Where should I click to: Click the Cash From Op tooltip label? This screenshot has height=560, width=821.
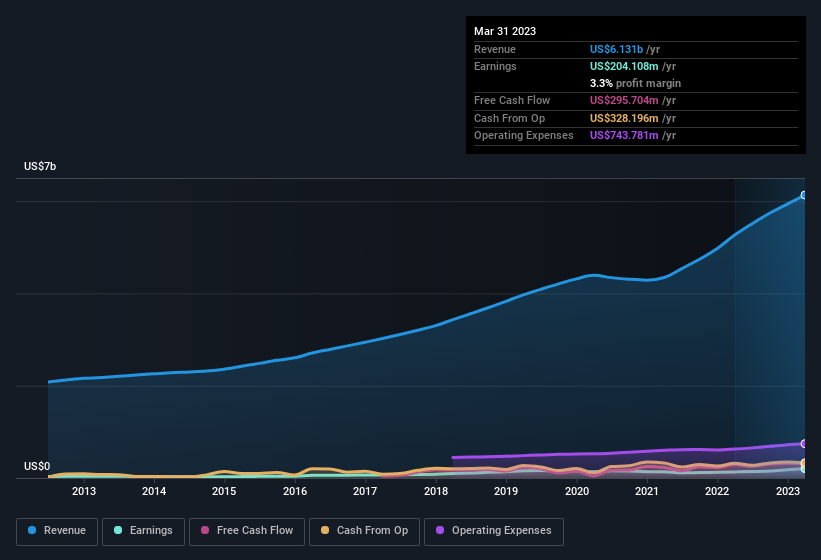click(x=509, y=118)
